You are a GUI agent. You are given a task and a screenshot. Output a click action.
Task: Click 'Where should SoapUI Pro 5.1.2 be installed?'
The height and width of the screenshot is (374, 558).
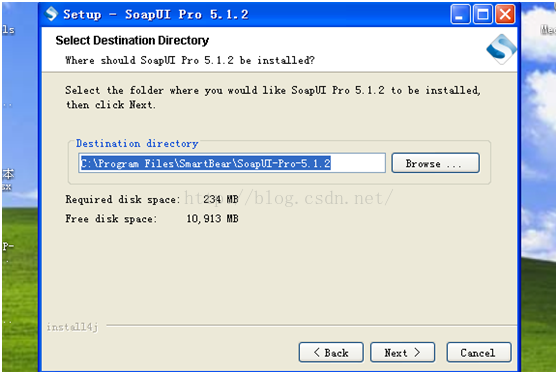coord(190,60)
